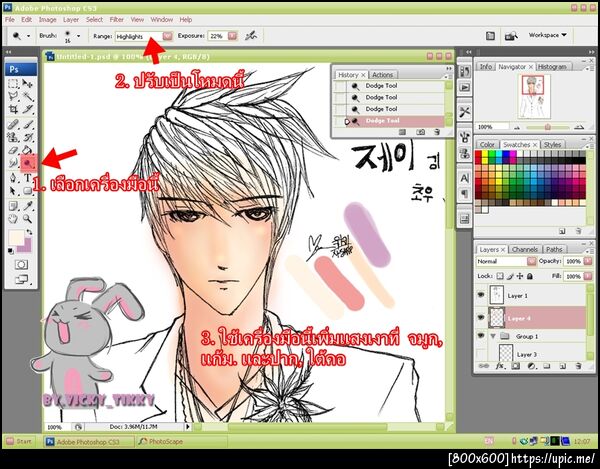This screenshot has height=469, width=600.
Task: Select the Eyedropper tool
Action: [x=27, y=207]
